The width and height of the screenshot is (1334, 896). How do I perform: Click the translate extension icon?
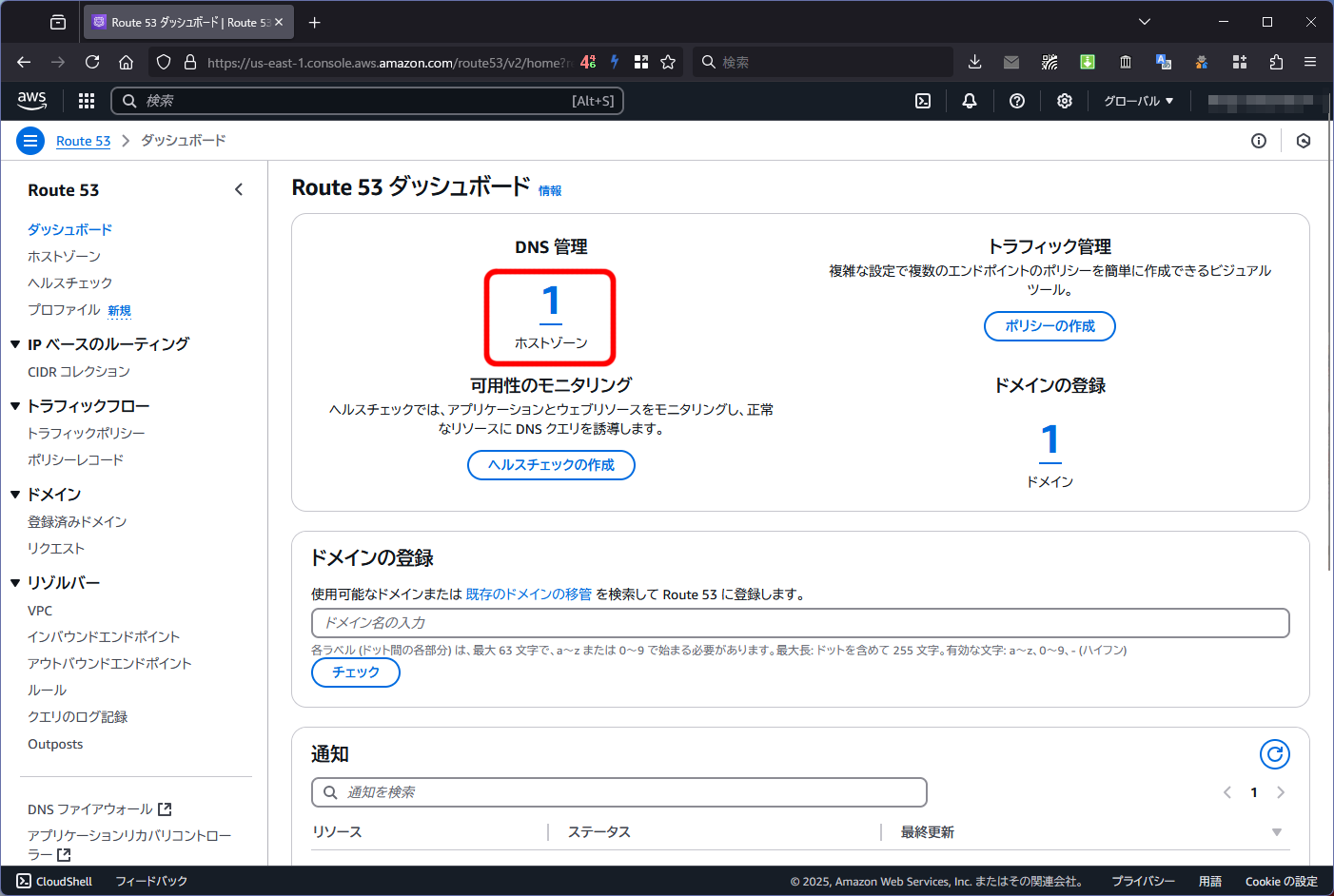(x=1164, y=62)
